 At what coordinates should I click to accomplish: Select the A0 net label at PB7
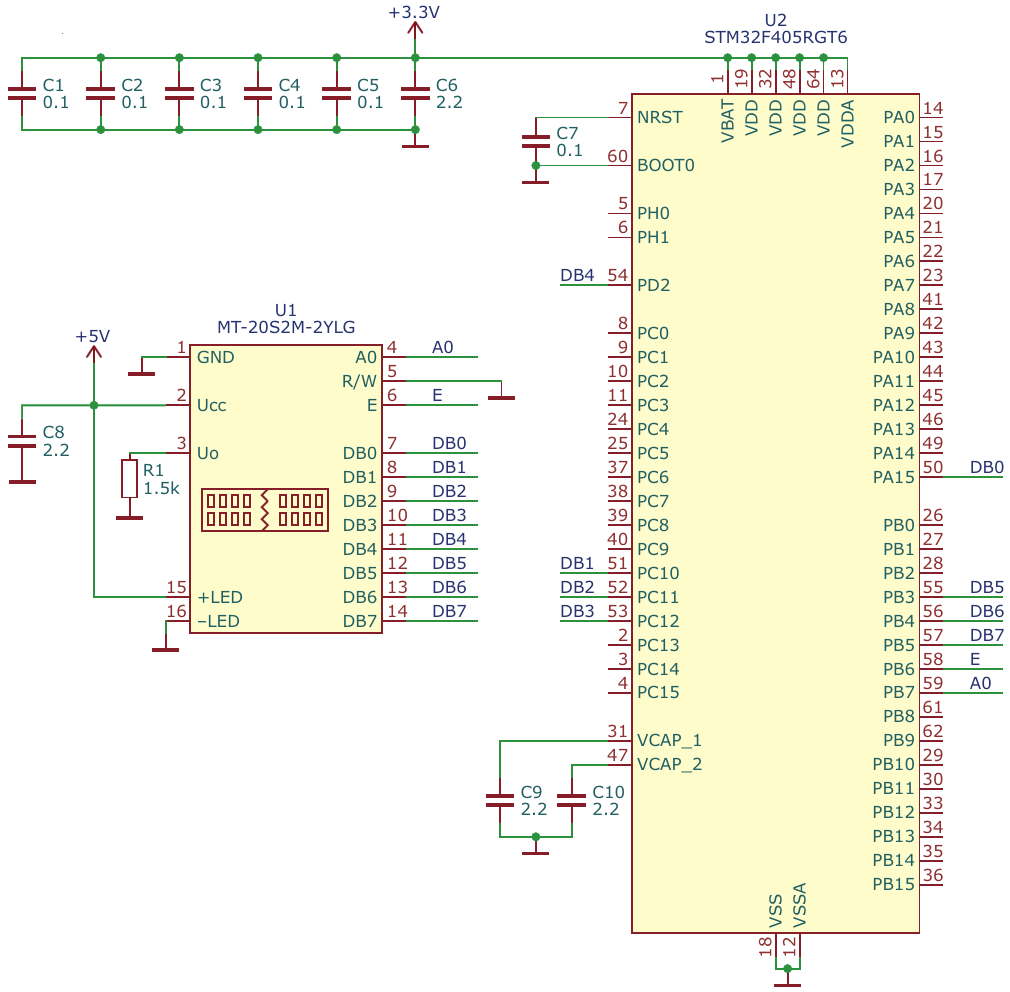(x=981, y=683)
